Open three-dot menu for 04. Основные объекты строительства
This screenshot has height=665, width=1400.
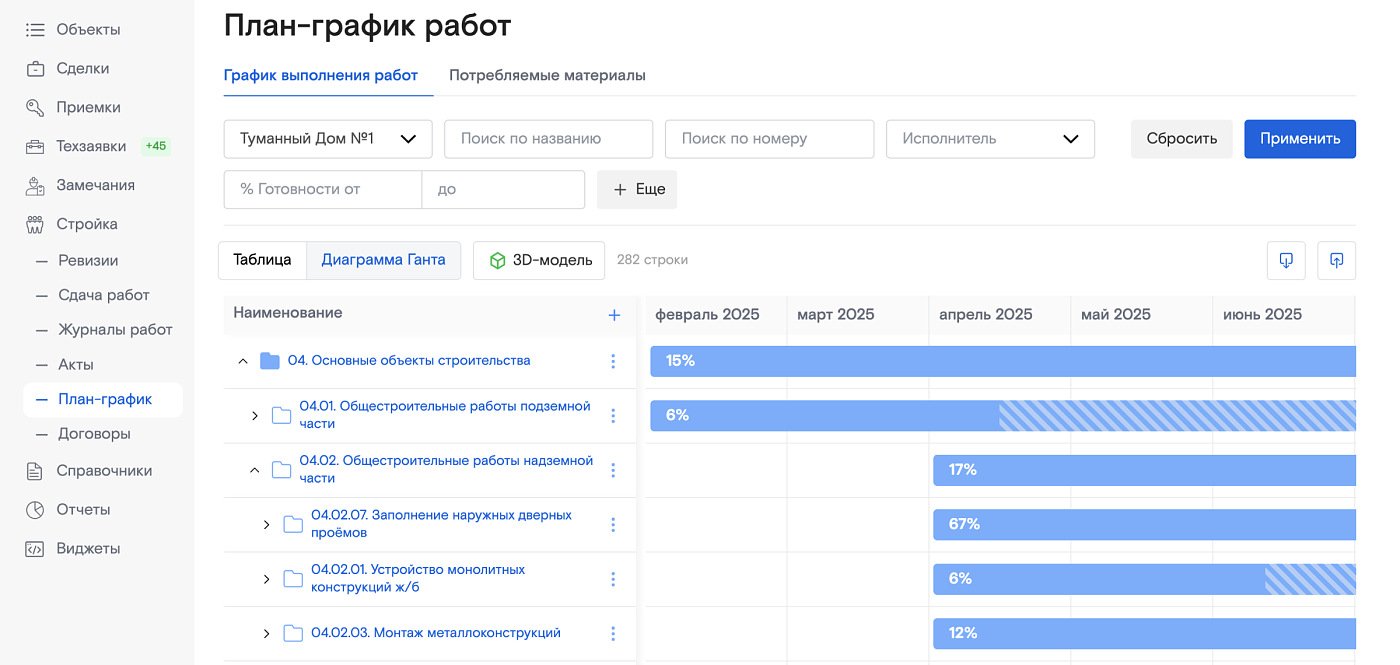coord(613,361)
